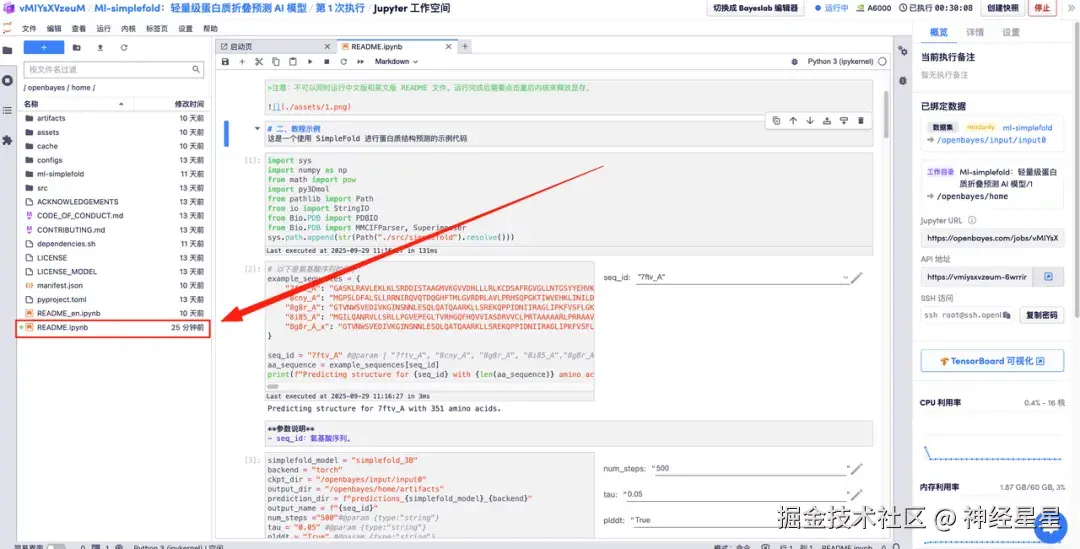Duplicate the active cell from the cell toolbar
This screenshot has height=549, width=1080.
776,121
